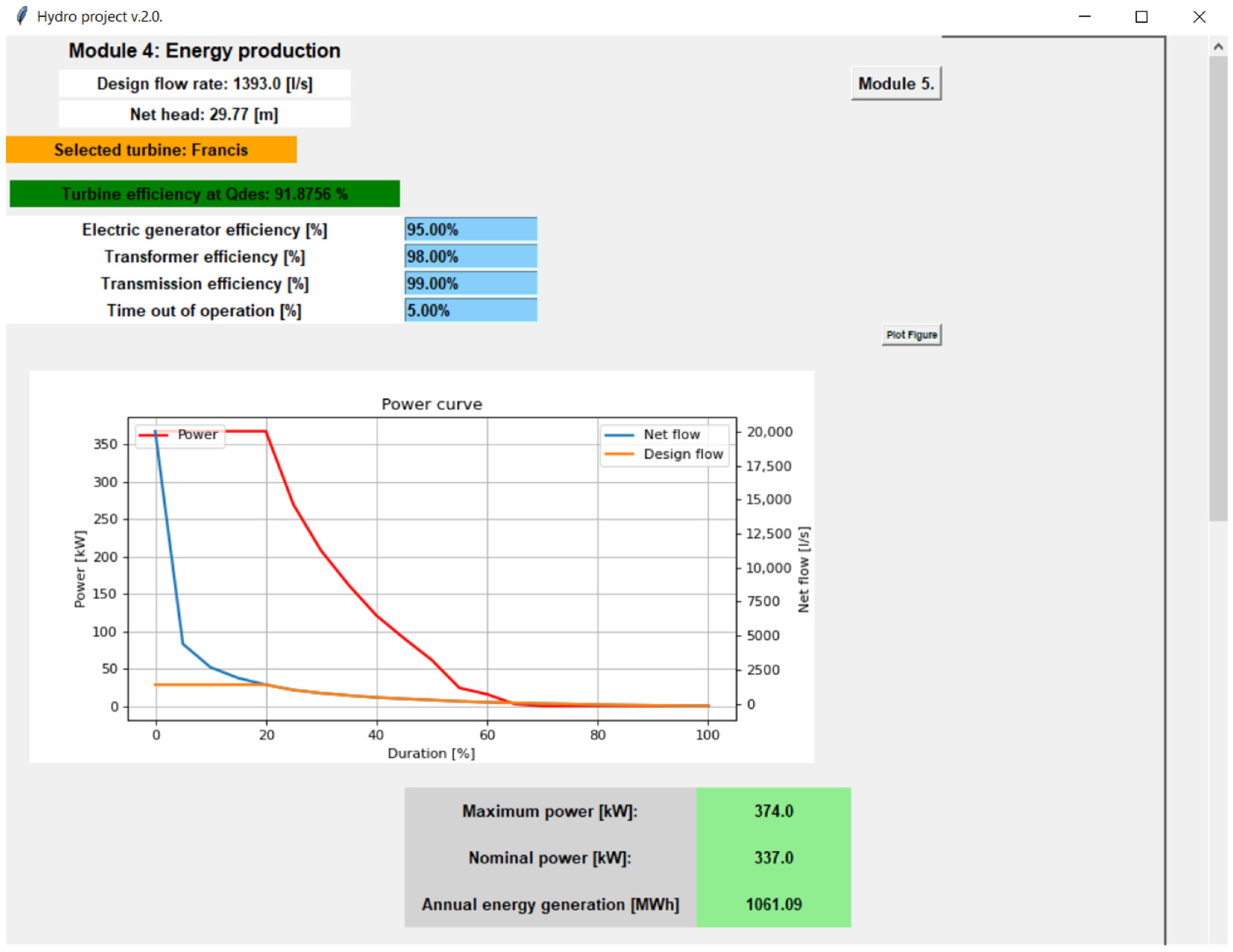
Task: Click the Design flow rate label box
Action: point(204,84)
